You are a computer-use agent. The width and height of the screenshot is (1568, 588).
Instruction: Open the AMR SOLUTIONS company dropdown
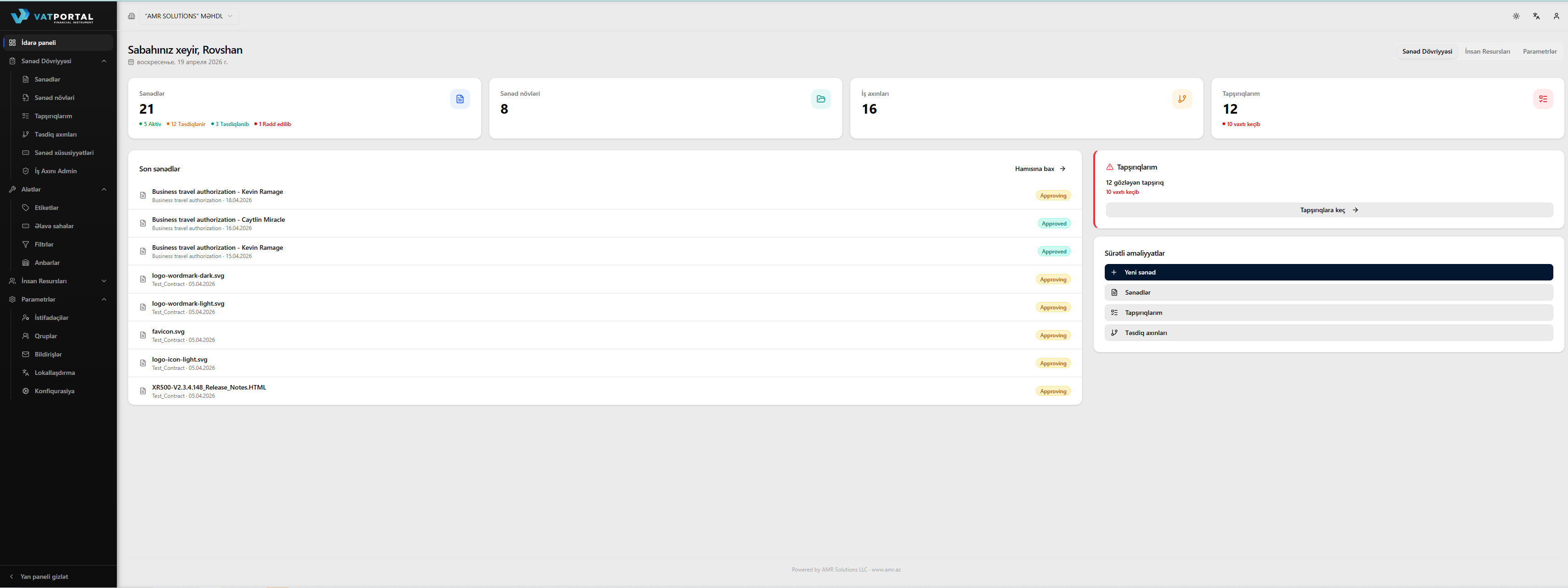[189, 16]
